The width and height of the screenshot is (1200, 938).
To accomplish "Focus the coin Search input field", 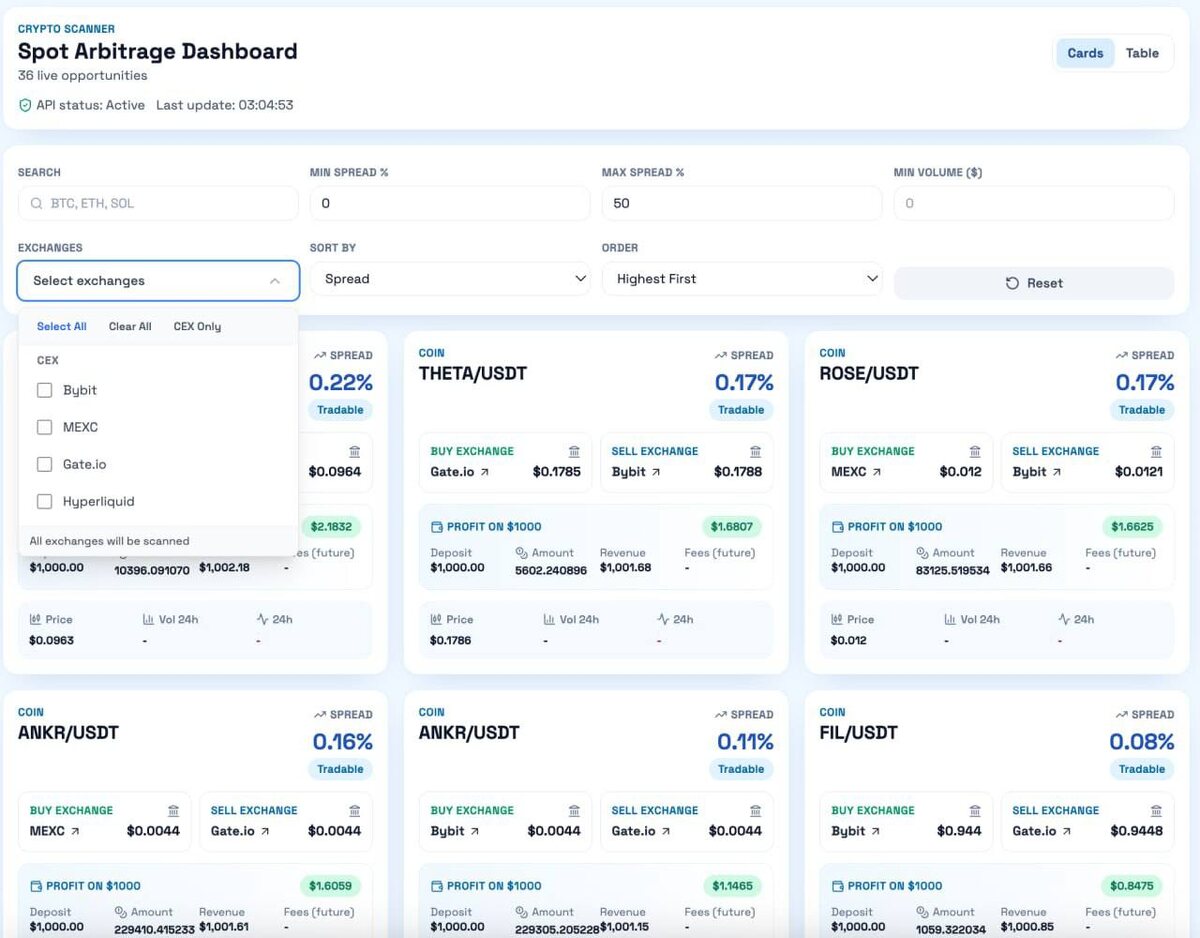I will [x=158, y=203].
